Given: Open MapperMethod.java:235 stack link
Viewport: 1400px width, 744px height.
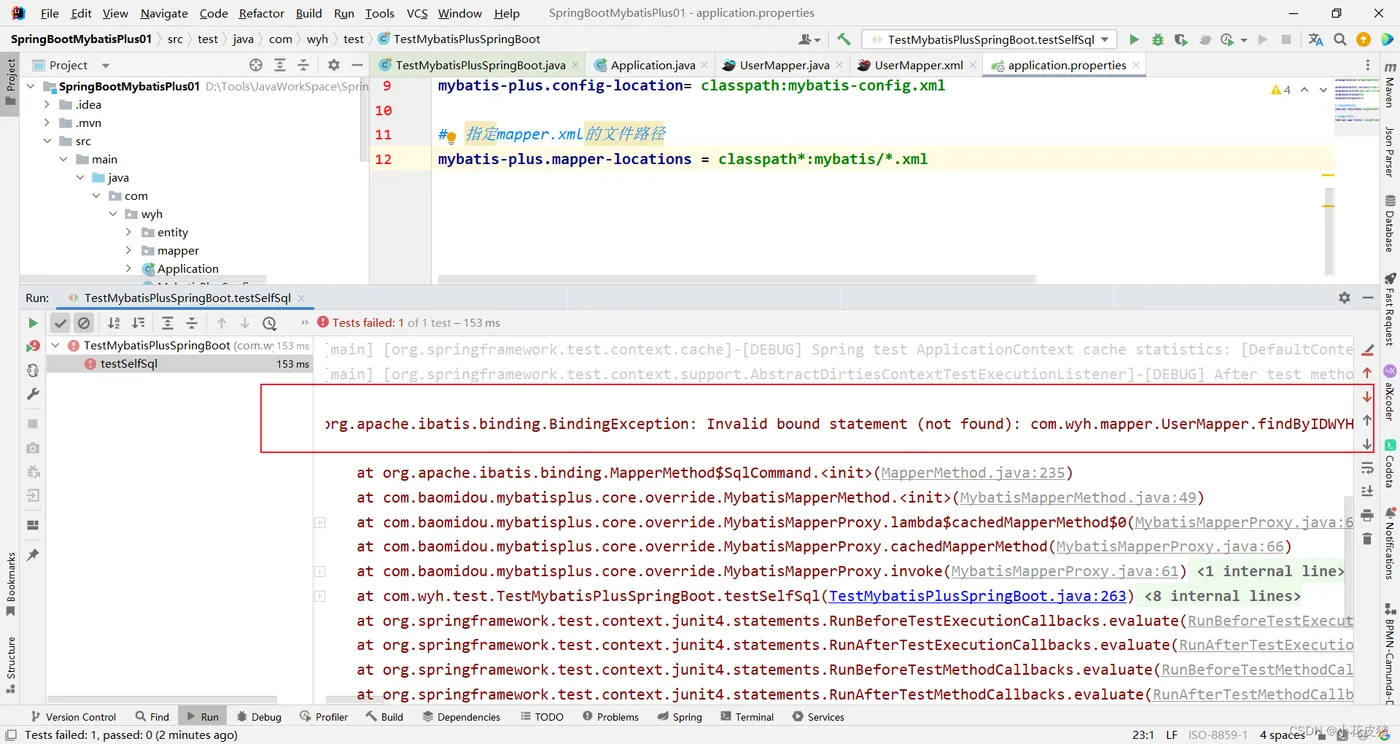Looking at the screenshot, I should point(973,473).
